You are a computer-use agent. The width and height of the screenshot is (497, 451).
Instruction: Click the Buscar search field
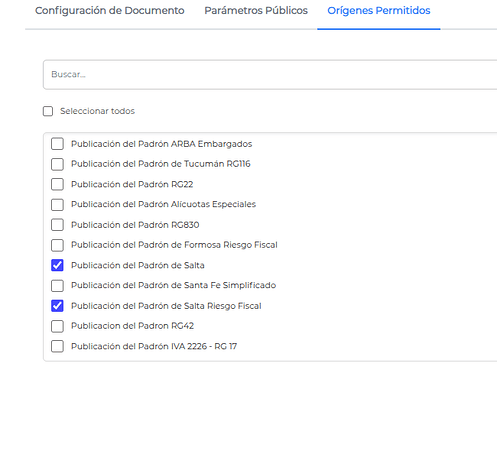click(x=270, y=75)
